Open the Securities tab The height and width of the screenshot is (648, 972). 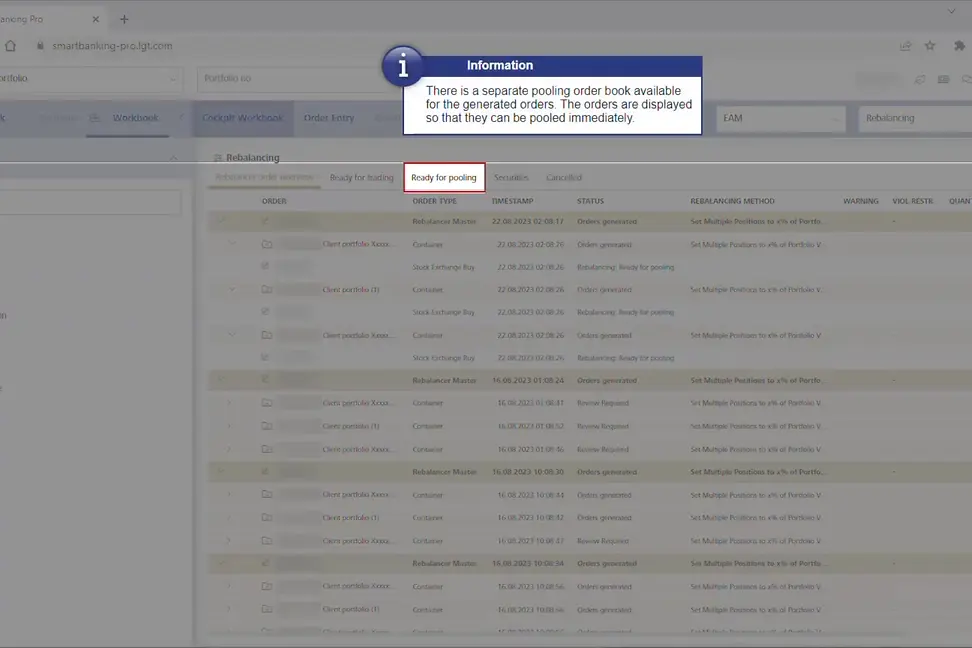click(x=511, y=178)
